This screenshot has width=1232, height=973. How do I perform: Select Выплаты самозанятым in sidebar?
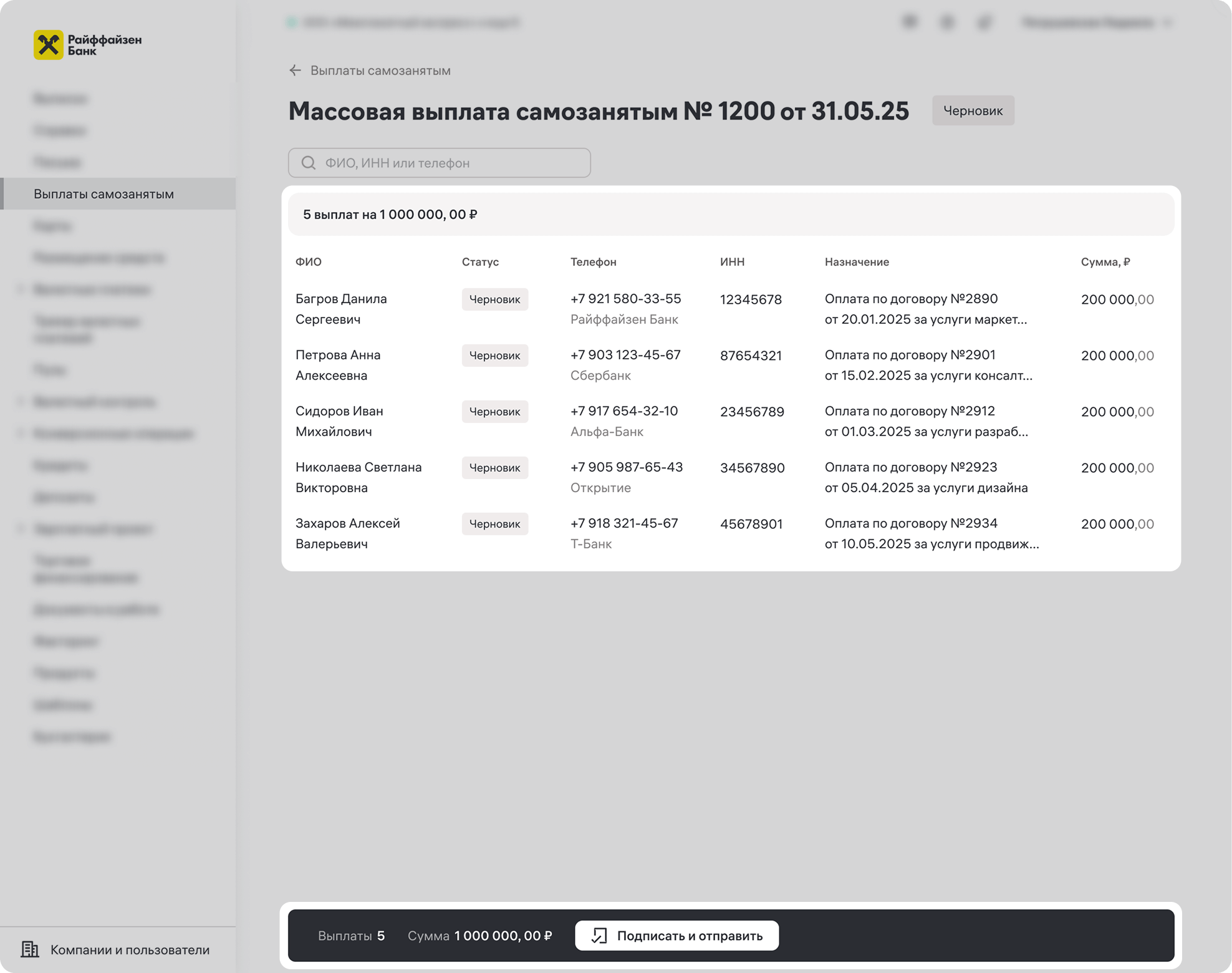pyautogui.click(x=103, y=194)
